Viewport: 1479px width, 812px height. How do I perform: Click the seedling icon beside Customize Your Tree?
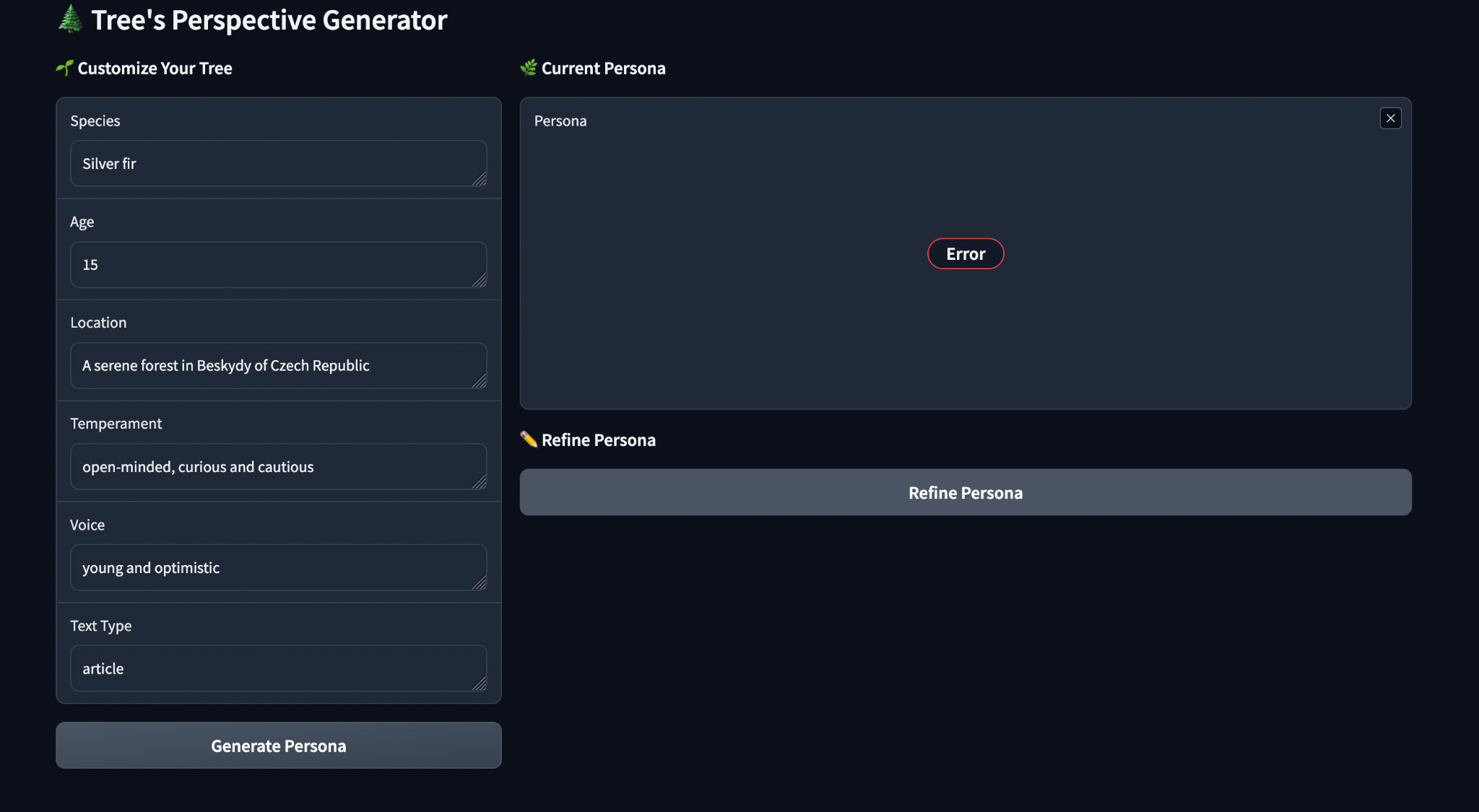(64, 68)
